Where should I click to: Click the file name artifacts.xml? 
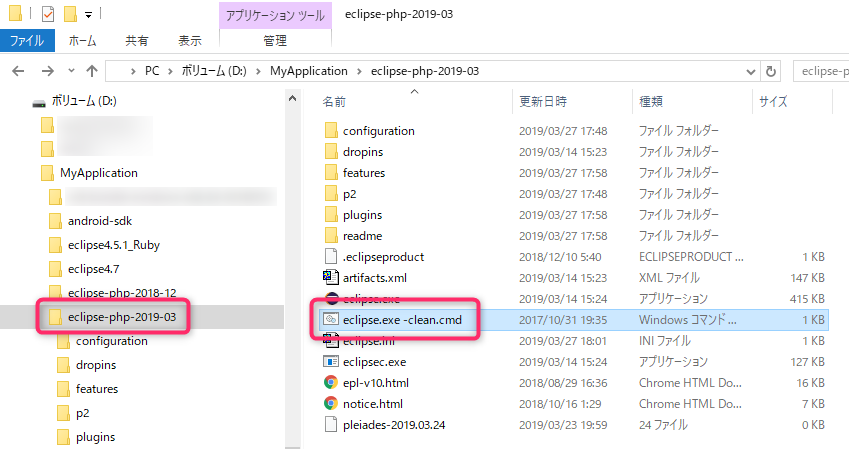[375, 278]
